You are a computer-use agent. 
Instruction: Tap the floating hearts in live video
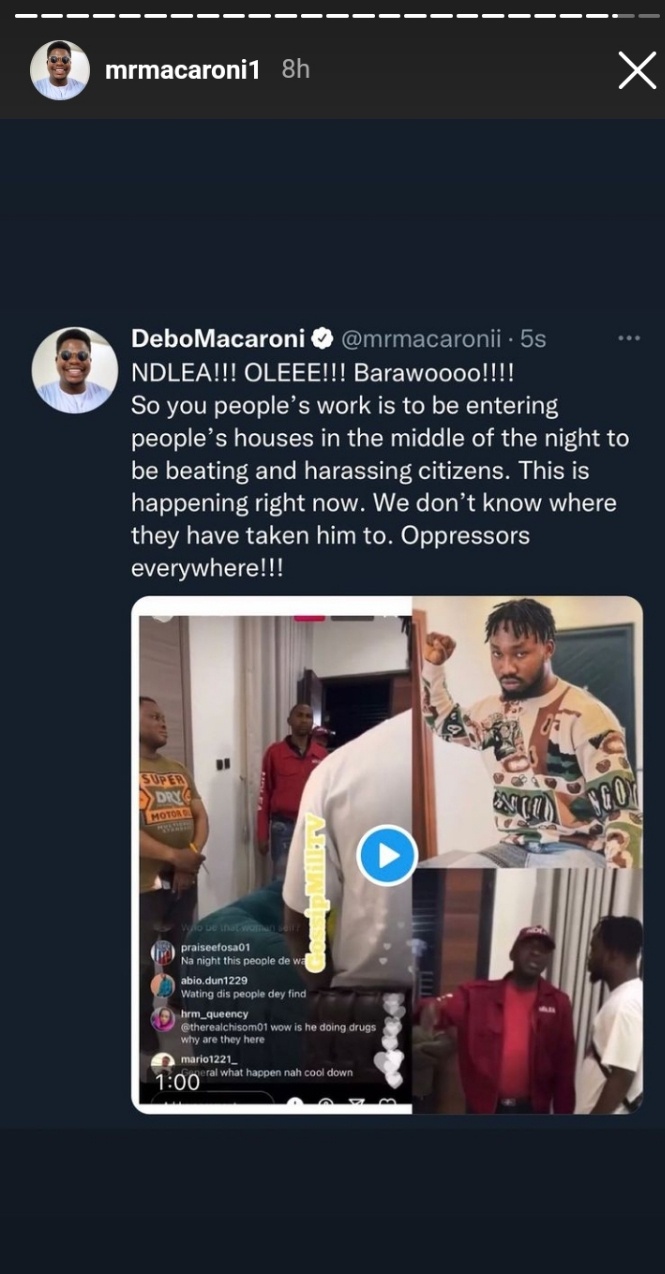394,1040
